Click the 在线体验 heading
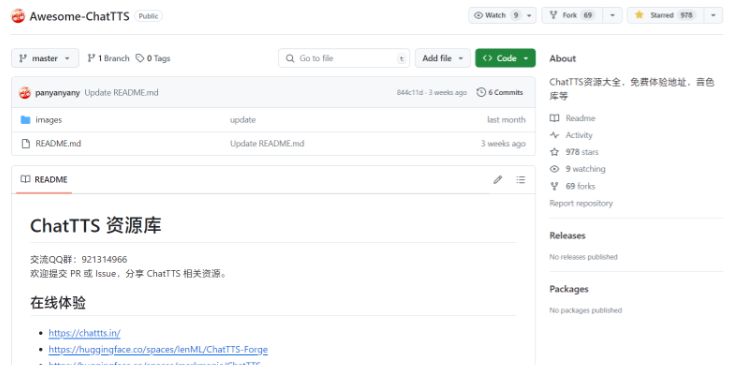This screenshot has width=752, height=365. (x=58, y=303)
